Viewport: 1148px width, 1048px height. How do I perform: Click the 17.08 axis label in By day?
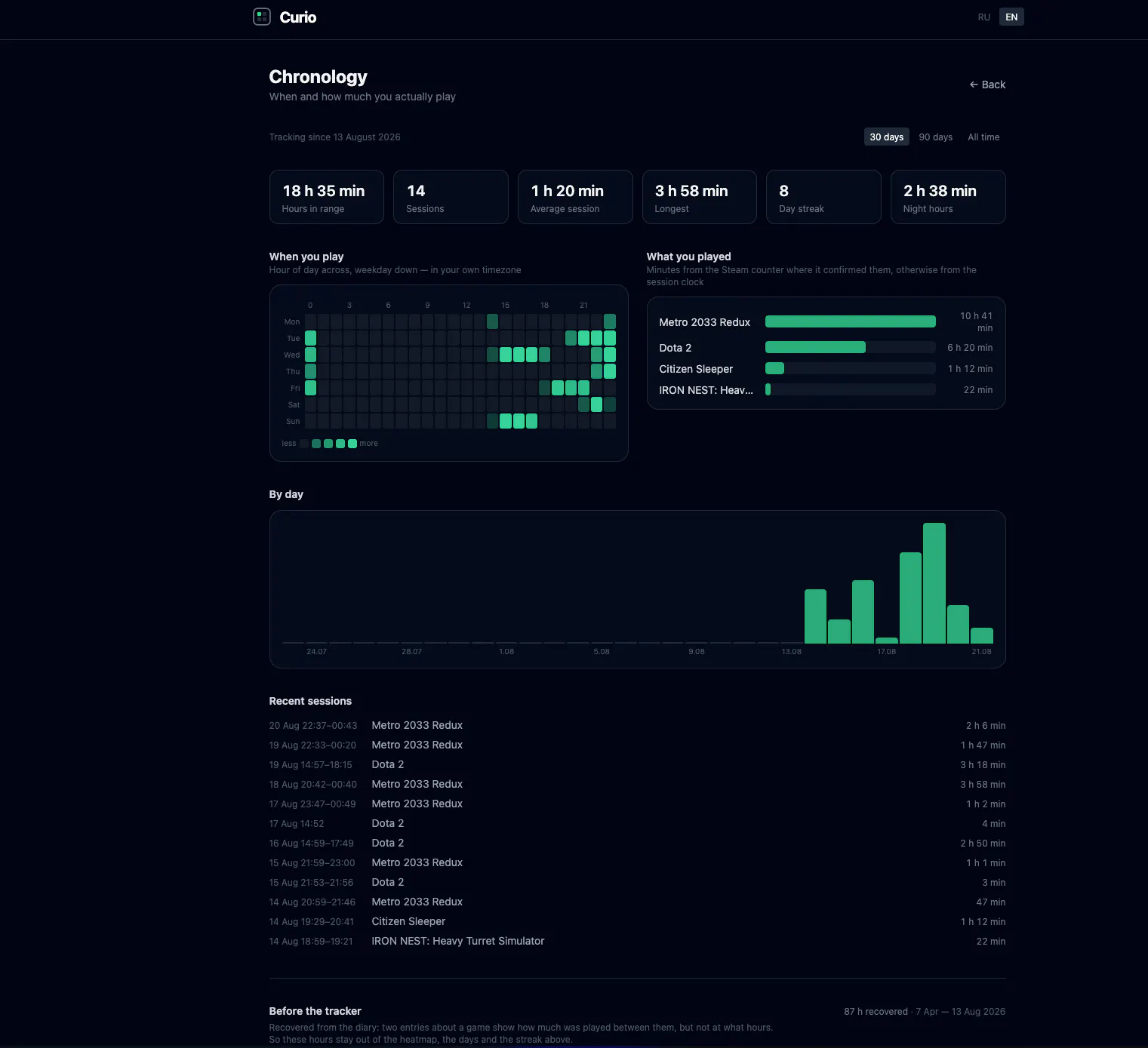[x=886, y=652]
